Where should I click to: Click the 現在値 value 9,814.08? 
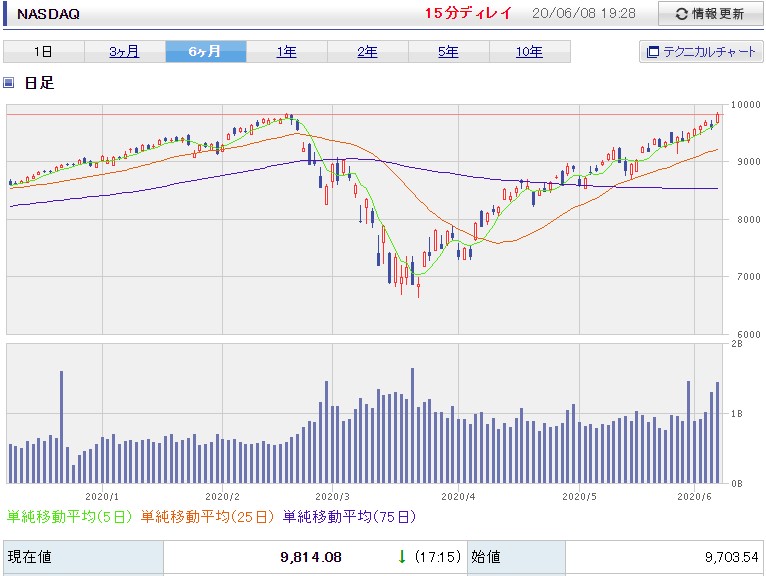coord(311,557)
